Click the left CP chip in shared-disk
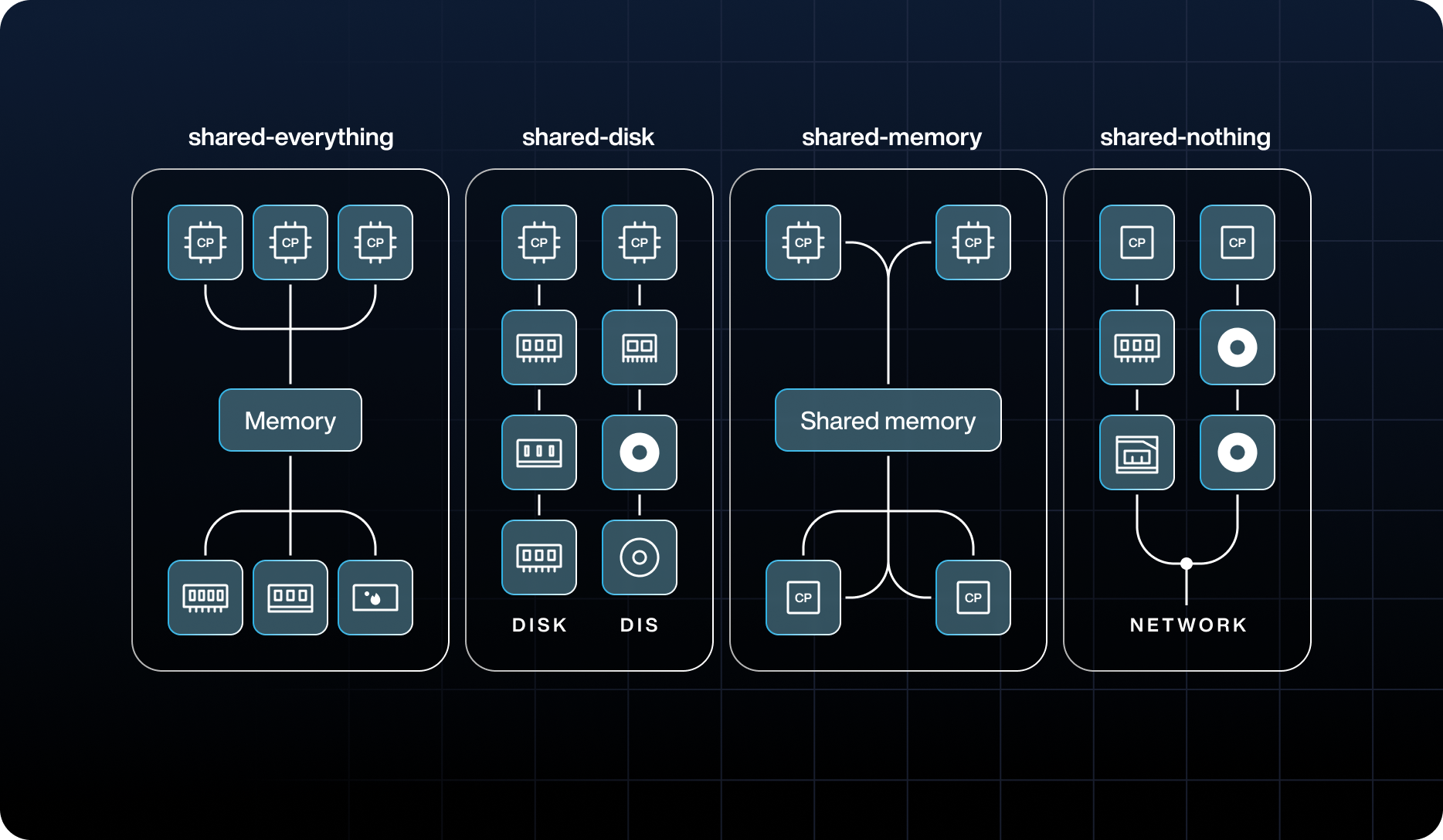The height and width of the screenshot is (840, 1443). pos(539,242)
